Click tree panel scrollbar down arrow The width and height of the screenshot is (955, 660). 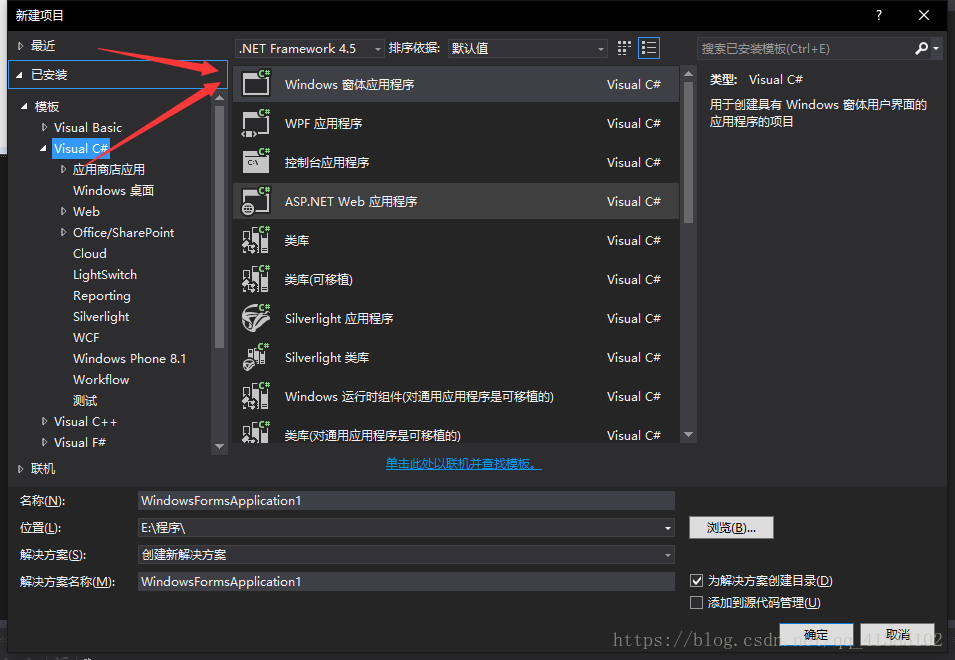(x=219, y=446)
